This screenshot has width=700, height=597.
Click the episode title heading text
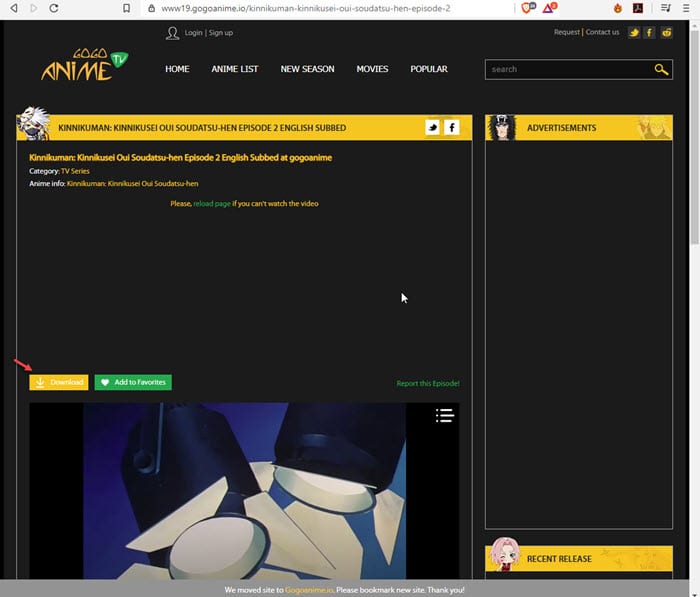180,158
